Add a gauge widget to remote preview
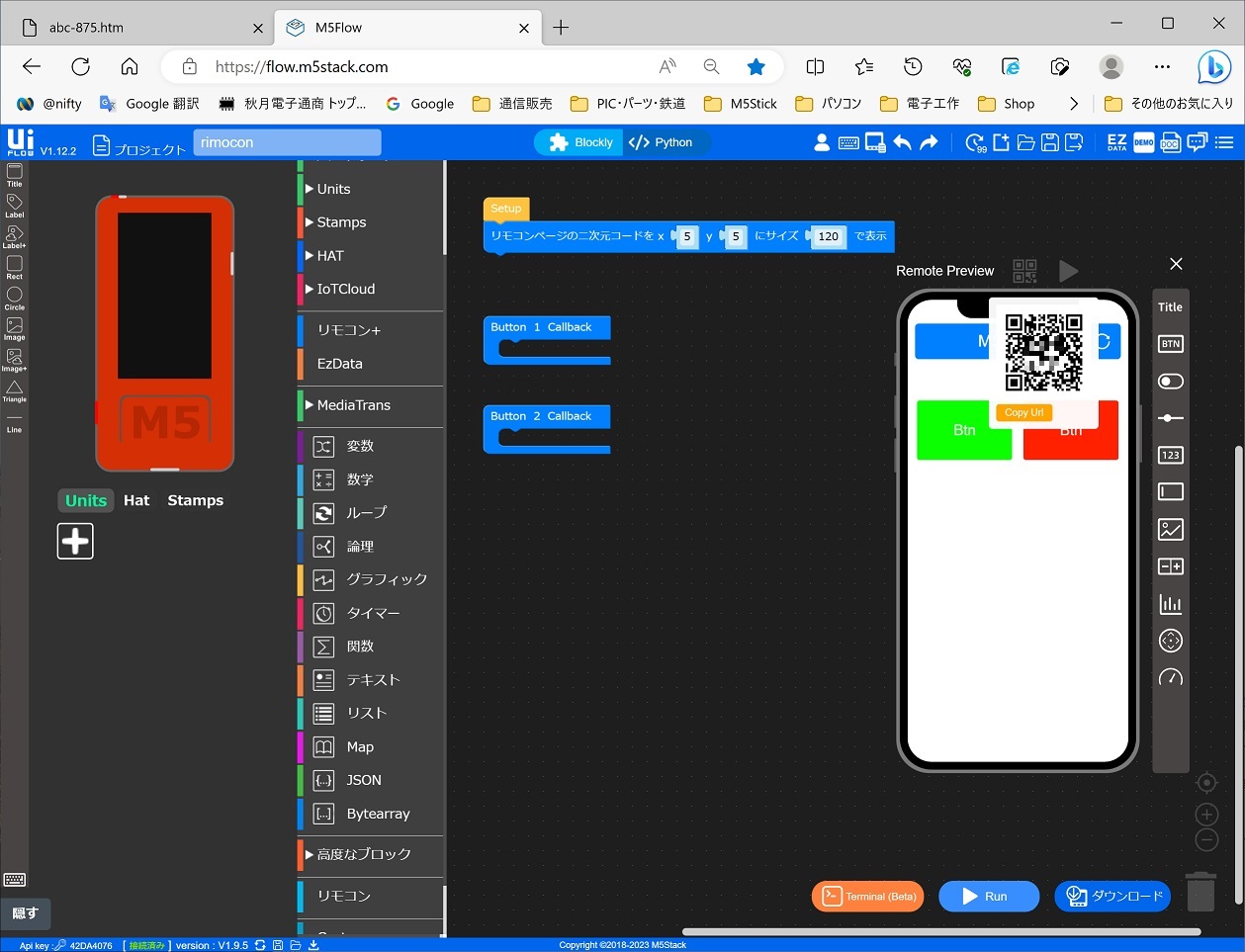Screen dimensions: 1245x952 coord(1171,678)
